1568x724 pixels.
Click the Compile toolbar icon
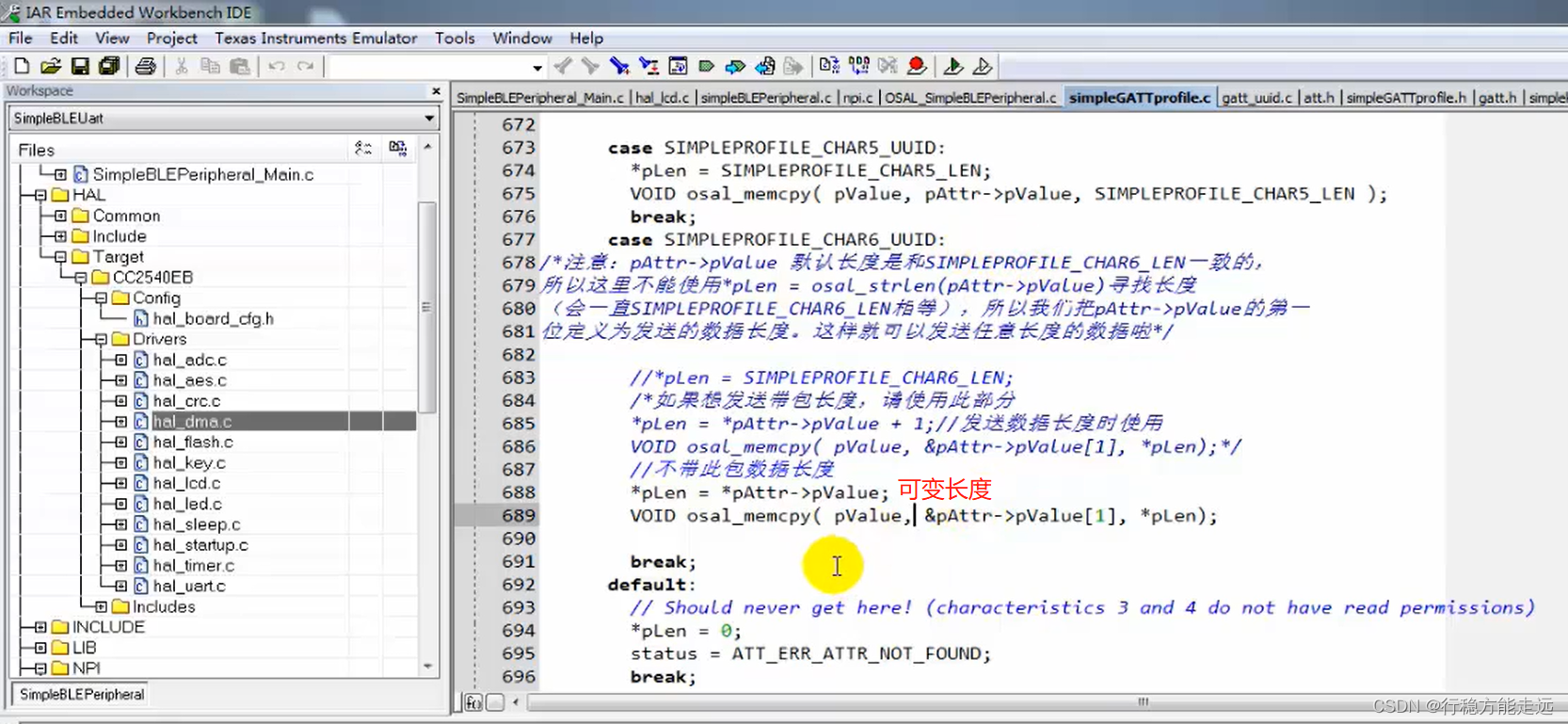click(x=829, y=66)
